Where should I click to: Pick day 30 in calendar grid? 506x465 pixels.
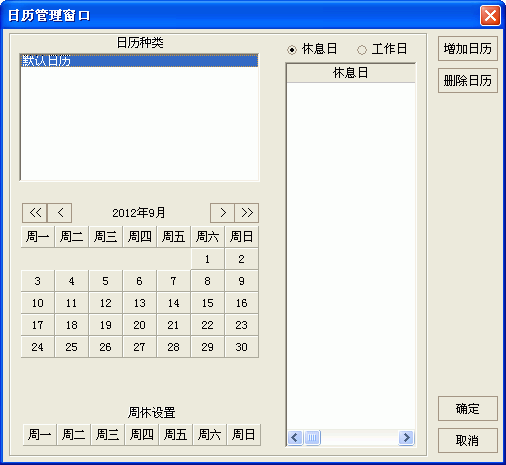(x=242, y=347)
